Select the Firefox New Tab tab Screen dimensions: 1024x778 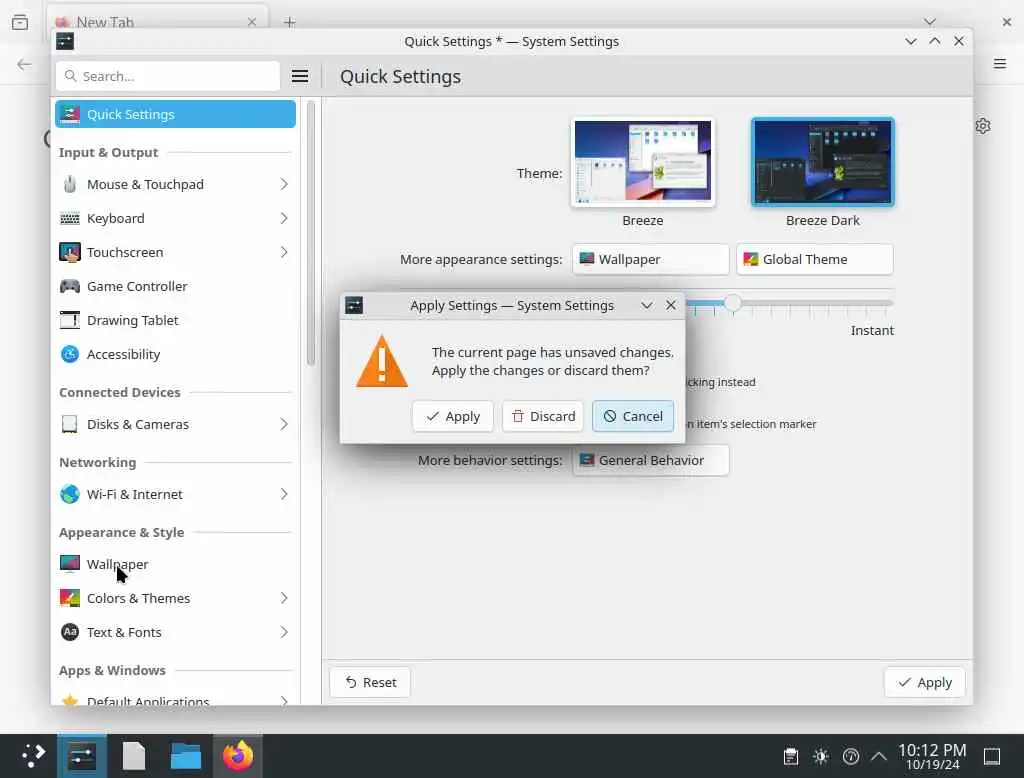point(157,22)
